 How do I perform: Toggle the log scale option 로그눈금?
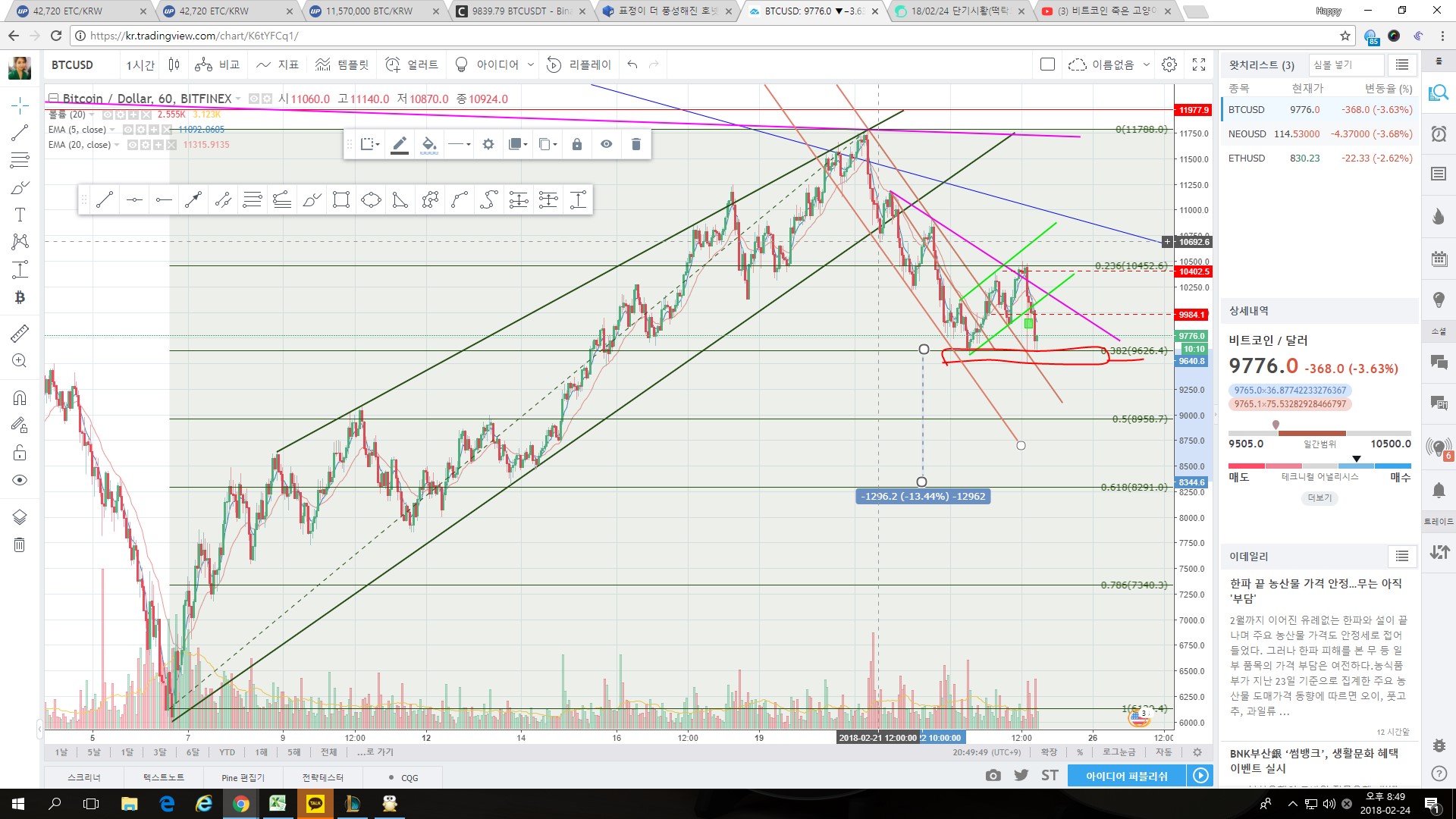[1119, 752]
